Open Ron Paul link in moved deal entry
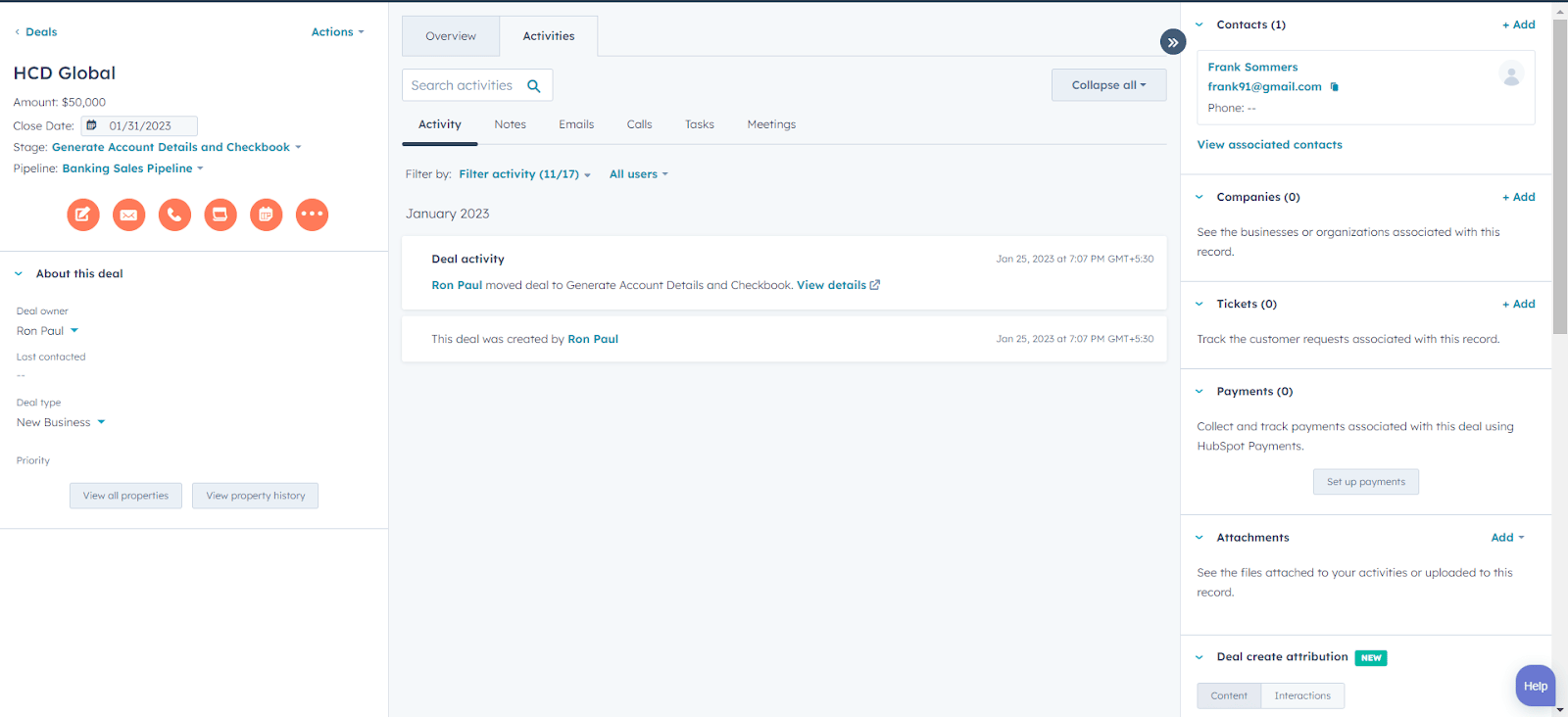This screenshot has height=717, width=1568. point(457,285)
